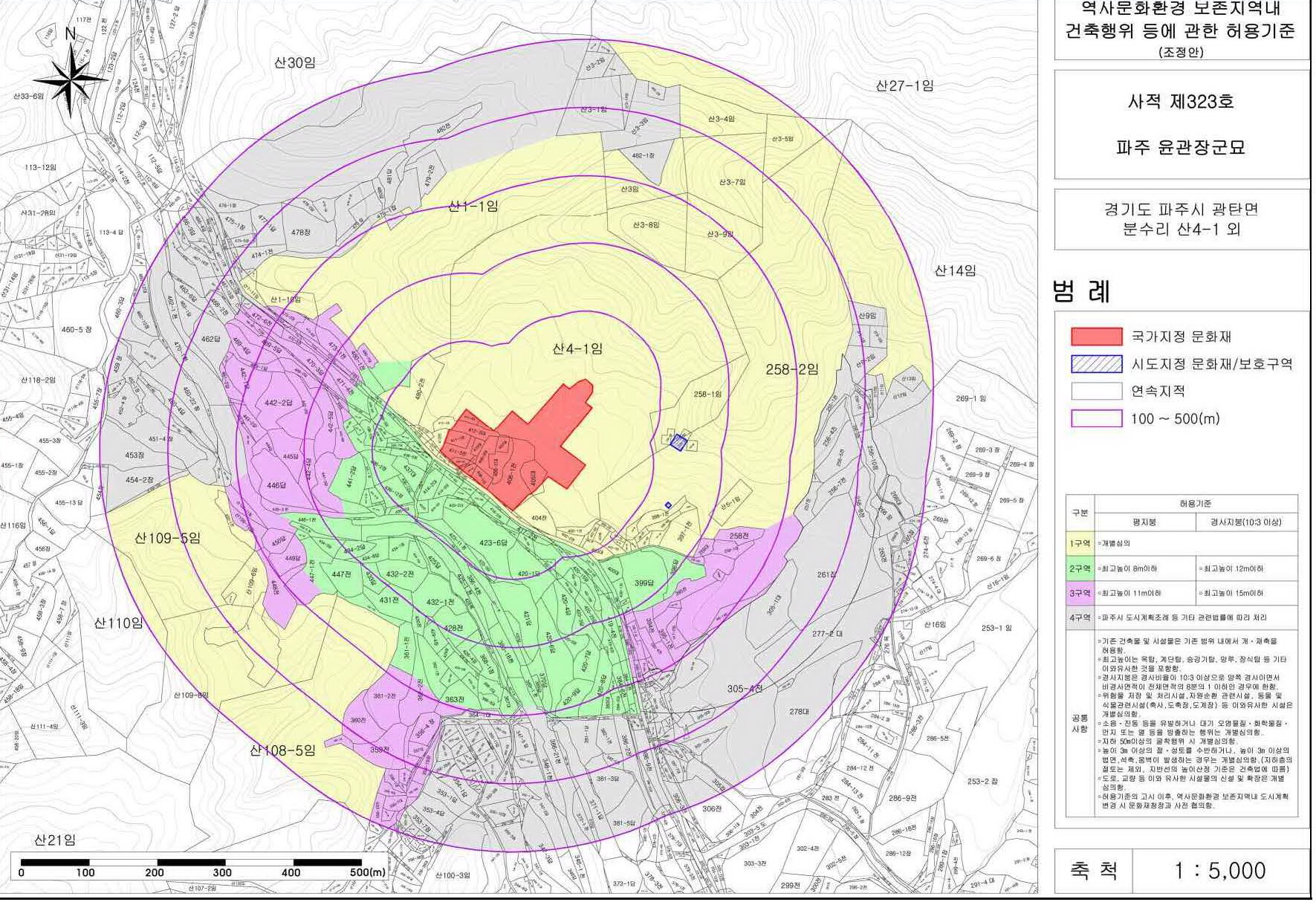Click the gray 연속지적 legend box
1316x902 pixels.
click(1096, 391)
